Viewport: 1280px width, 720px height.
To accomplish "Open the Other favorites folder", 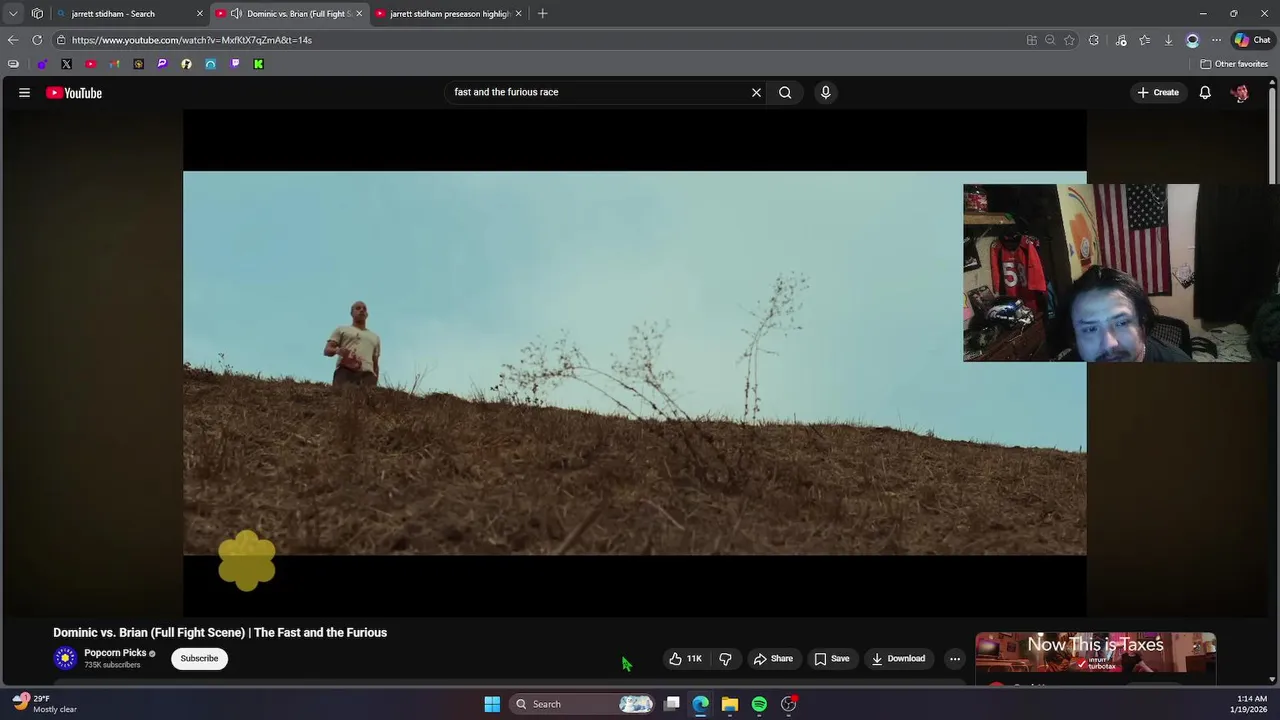I will click(x=1234, y=64).
